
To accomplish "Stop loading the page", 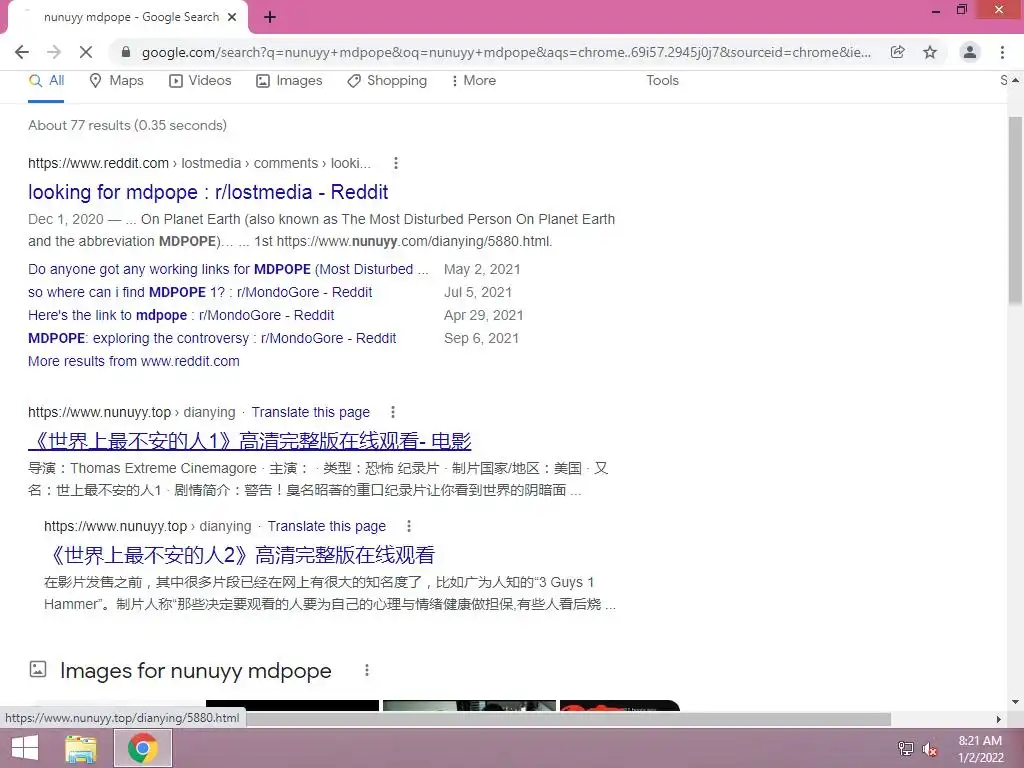I will [86, 52].
